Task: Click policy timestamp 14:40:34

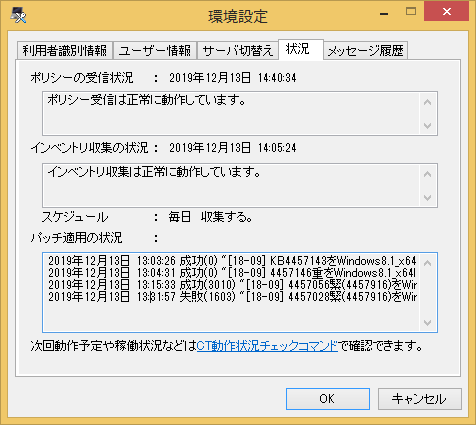Action: (277, 78)
